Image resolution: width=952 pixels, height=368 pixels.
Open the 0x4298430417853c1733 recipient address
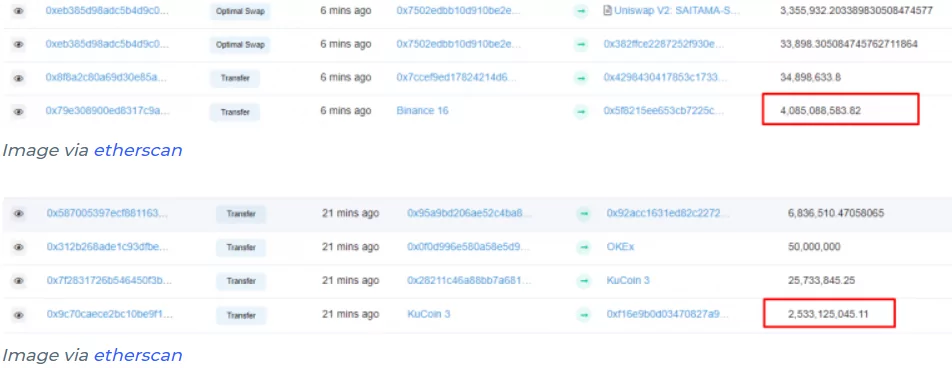pos(664,77)
